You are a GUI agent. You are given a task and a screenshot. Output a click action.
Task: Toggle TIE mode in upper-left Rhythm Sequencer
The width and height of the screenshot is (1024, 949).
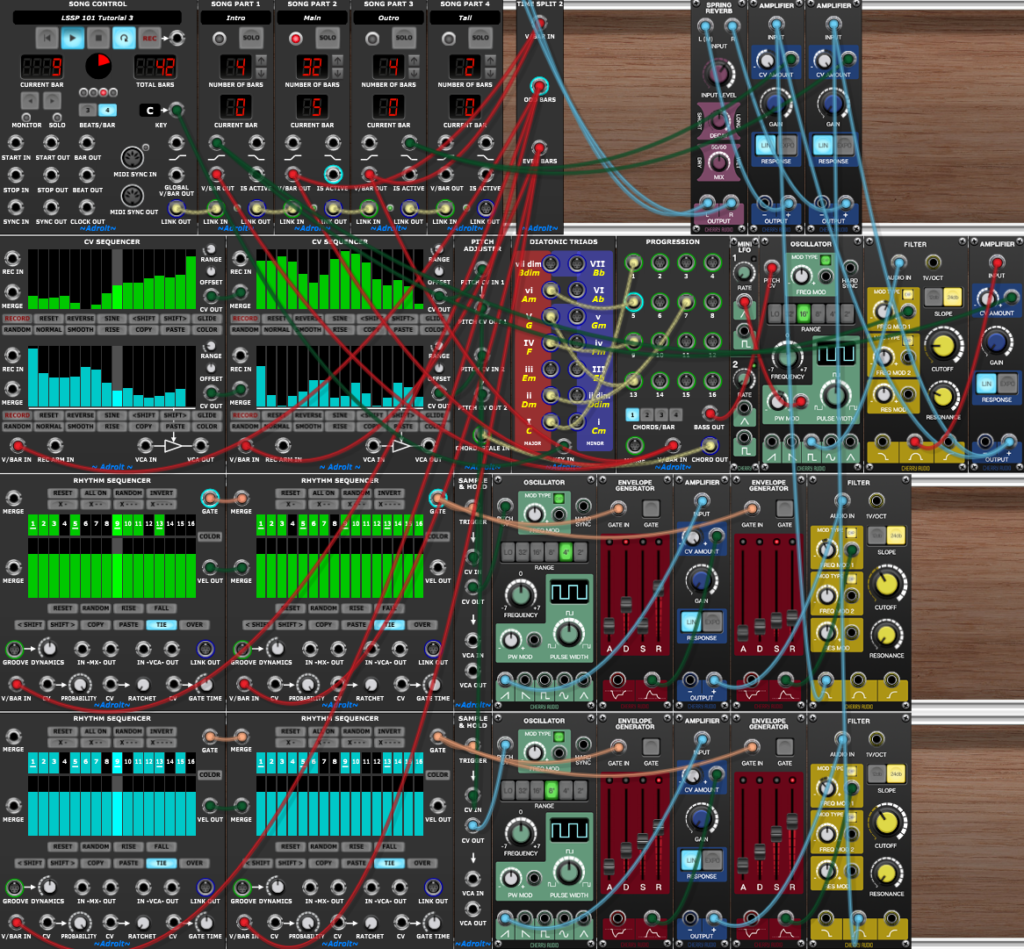tap(161, 625)
